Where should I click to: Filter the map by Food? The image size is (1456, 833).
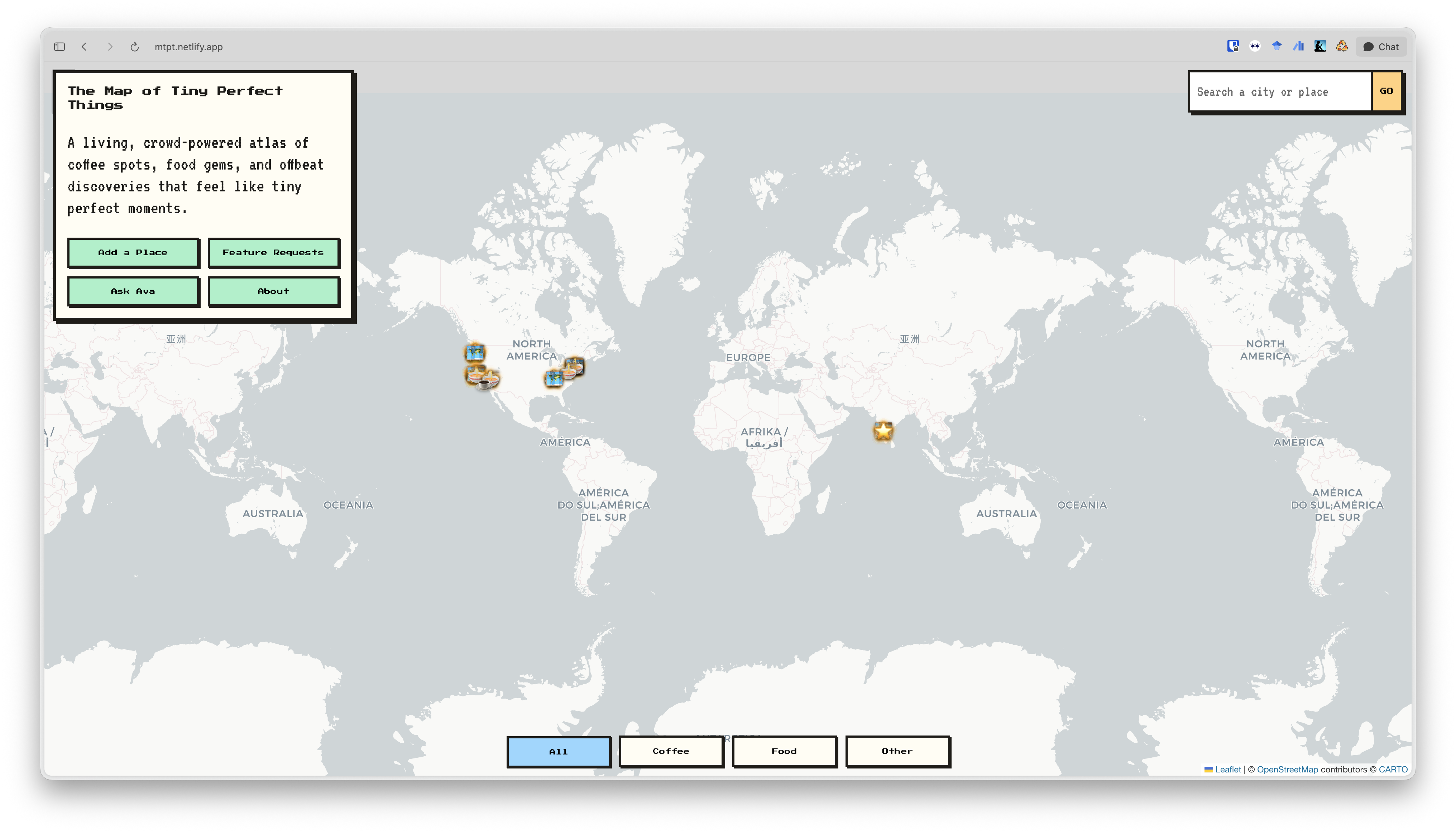coord(784,751)
